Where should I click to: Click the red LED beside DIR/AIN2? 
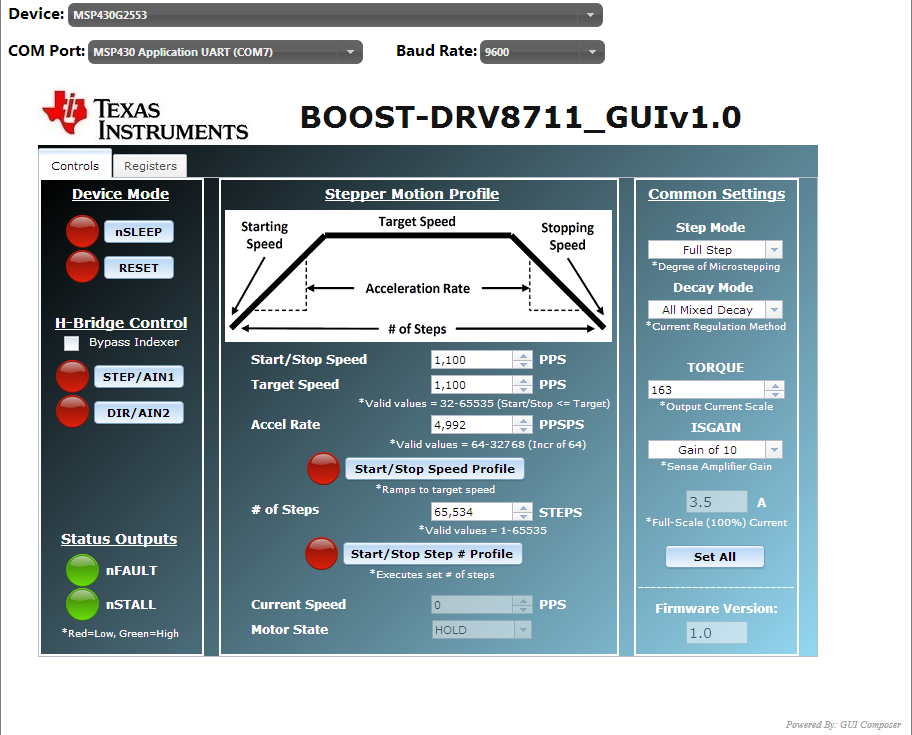(x=72, y=411)
